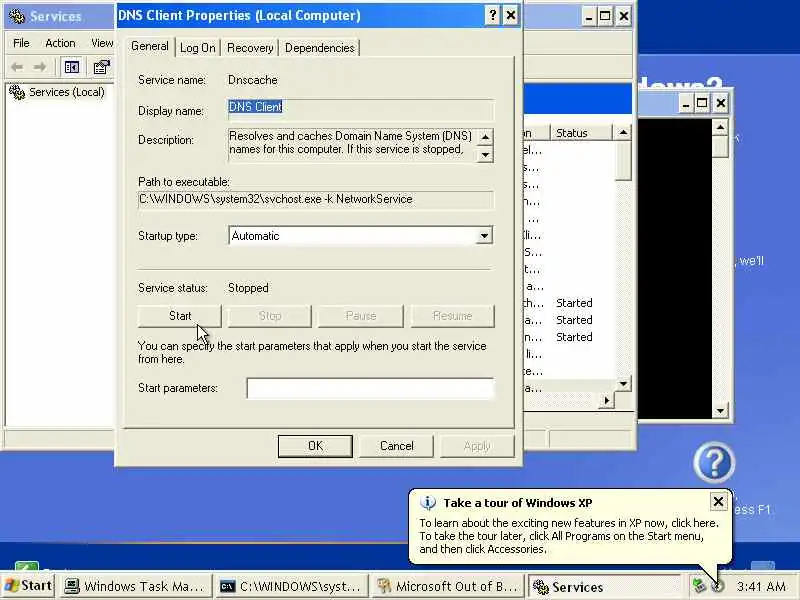Cancel the DNS Client Properties dialog

point(396,446)
